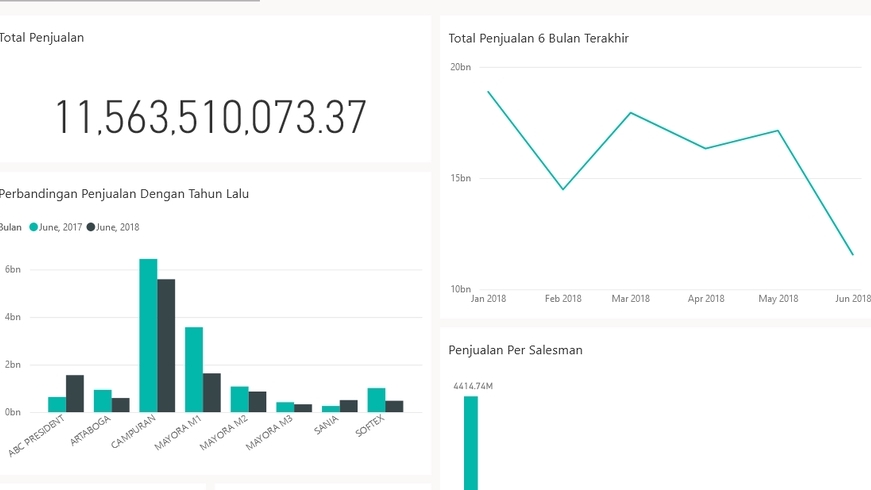The width and height of the screenshot is (871, 490).
Task: Select the ARTABOGA June 2018 bar
Action: pyautogui.click(x=121, y=405)
